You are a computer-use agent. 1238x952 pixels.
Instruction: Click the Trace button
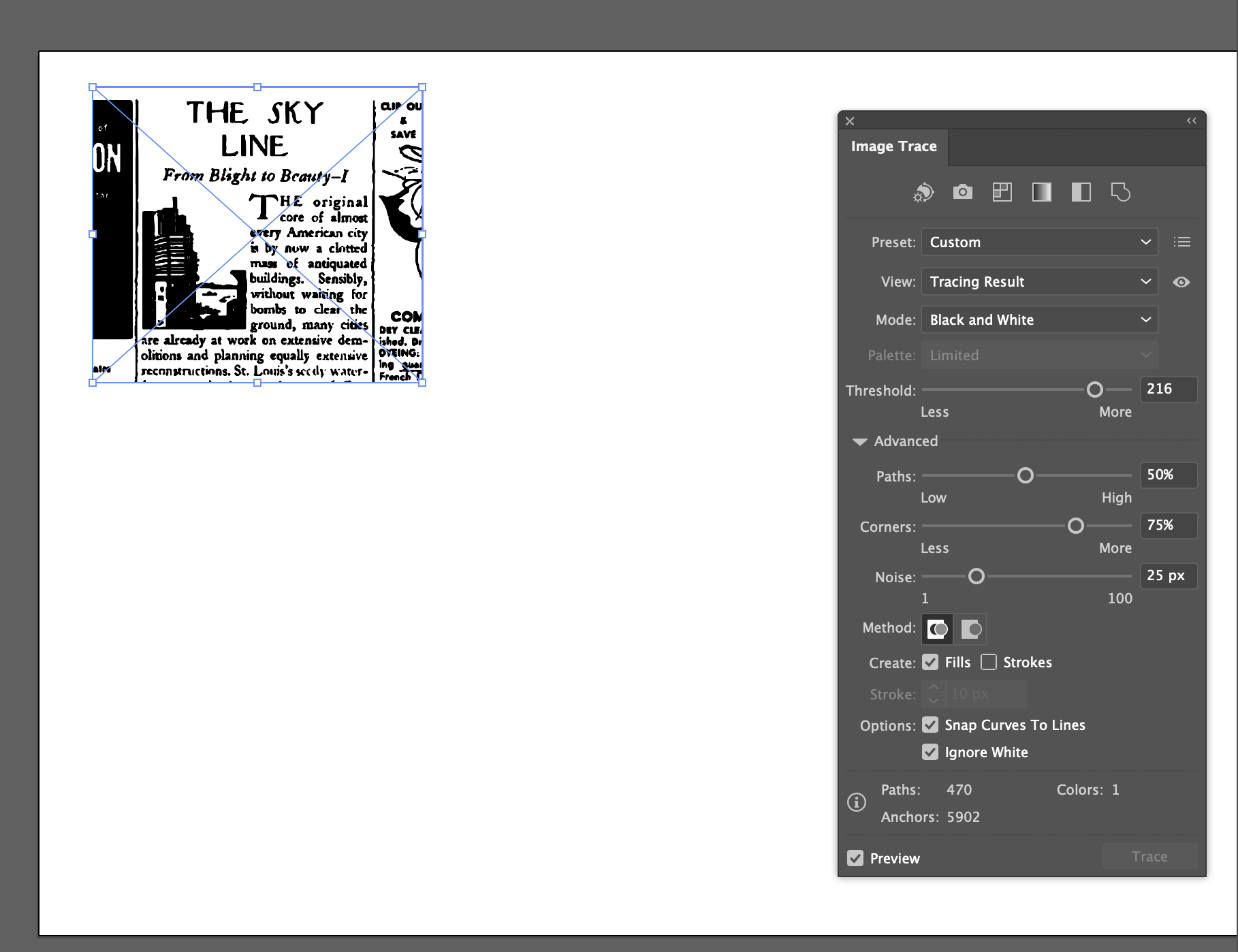tap(1150, 857)
